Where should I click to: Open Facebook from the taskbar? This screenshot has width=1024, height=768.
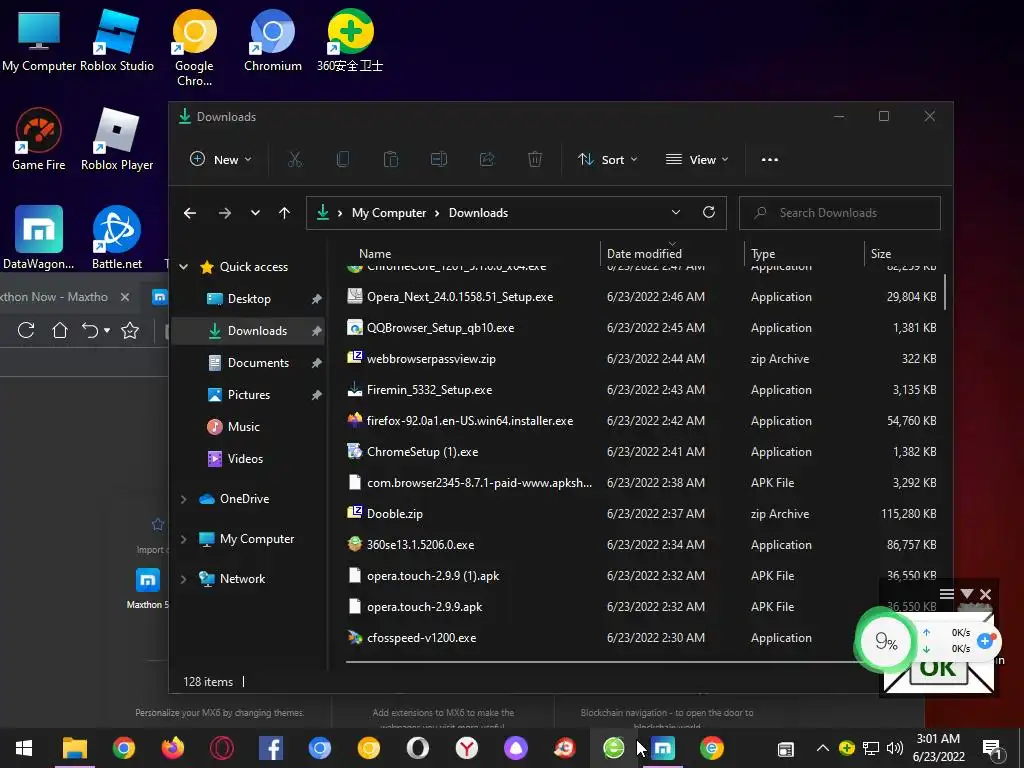pyautogui.click(x=270, y=748)
